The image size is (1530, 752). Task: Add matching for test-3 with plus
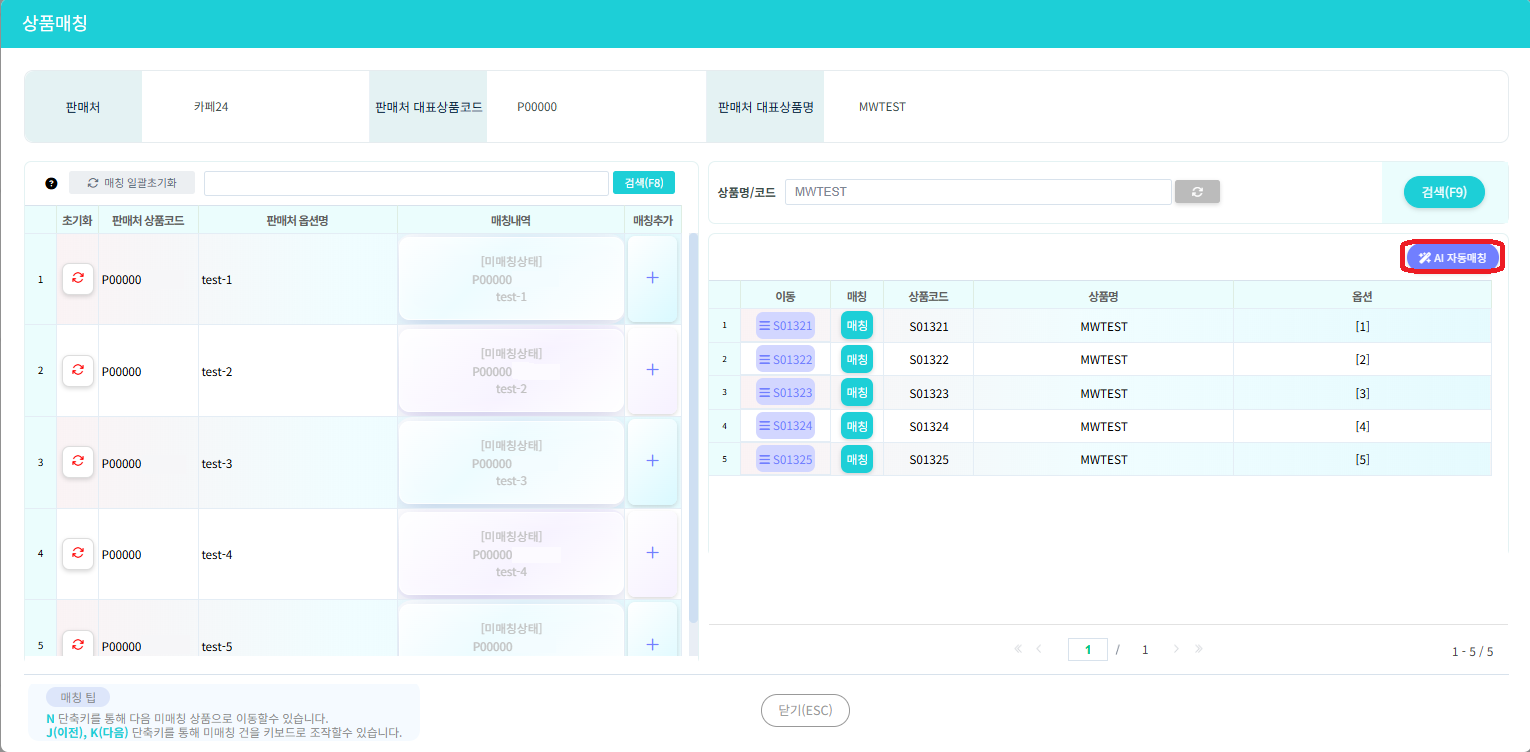[x=653, y=462]
